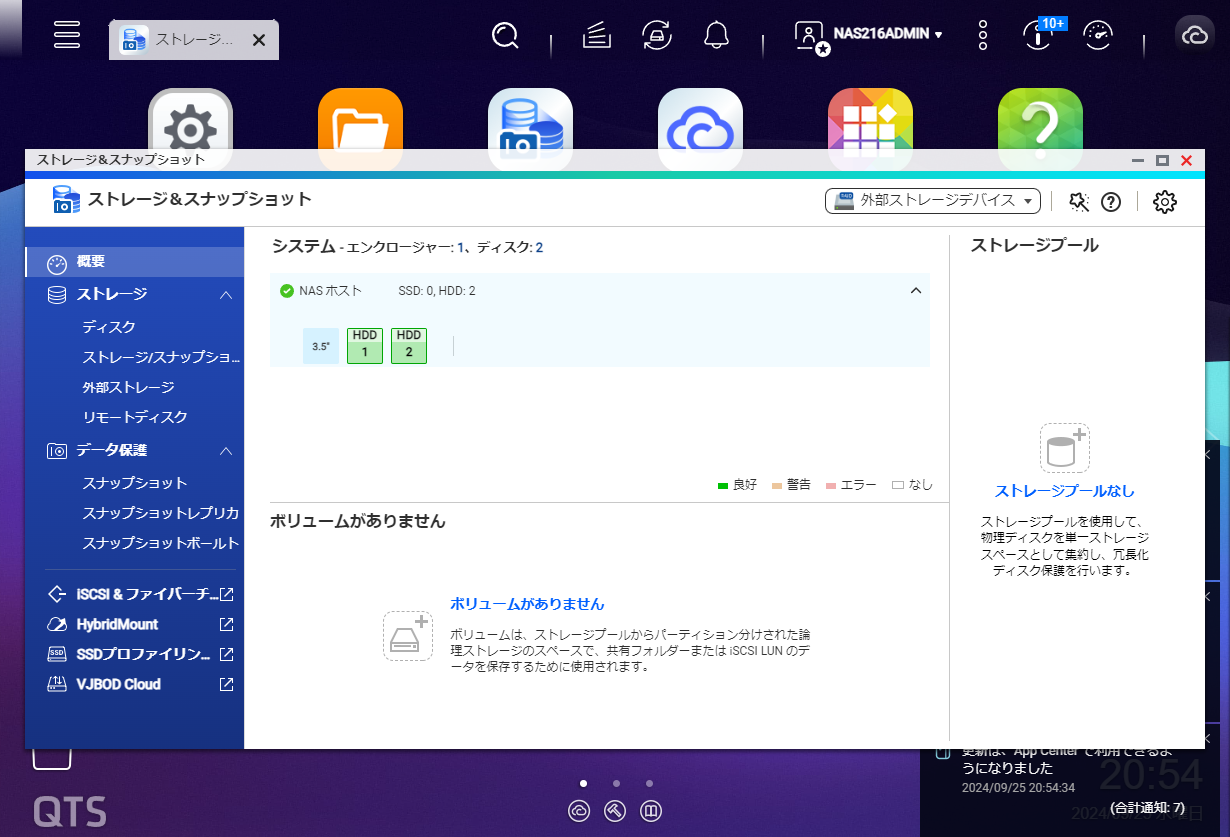Click the add volume drive icon

click(407, 635)
